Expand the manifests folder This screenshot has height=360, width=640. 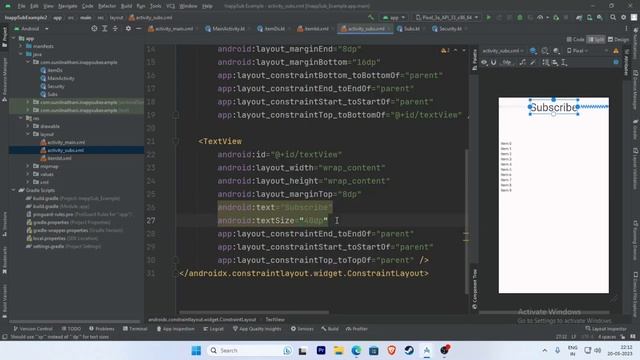[x=21, y=46]
